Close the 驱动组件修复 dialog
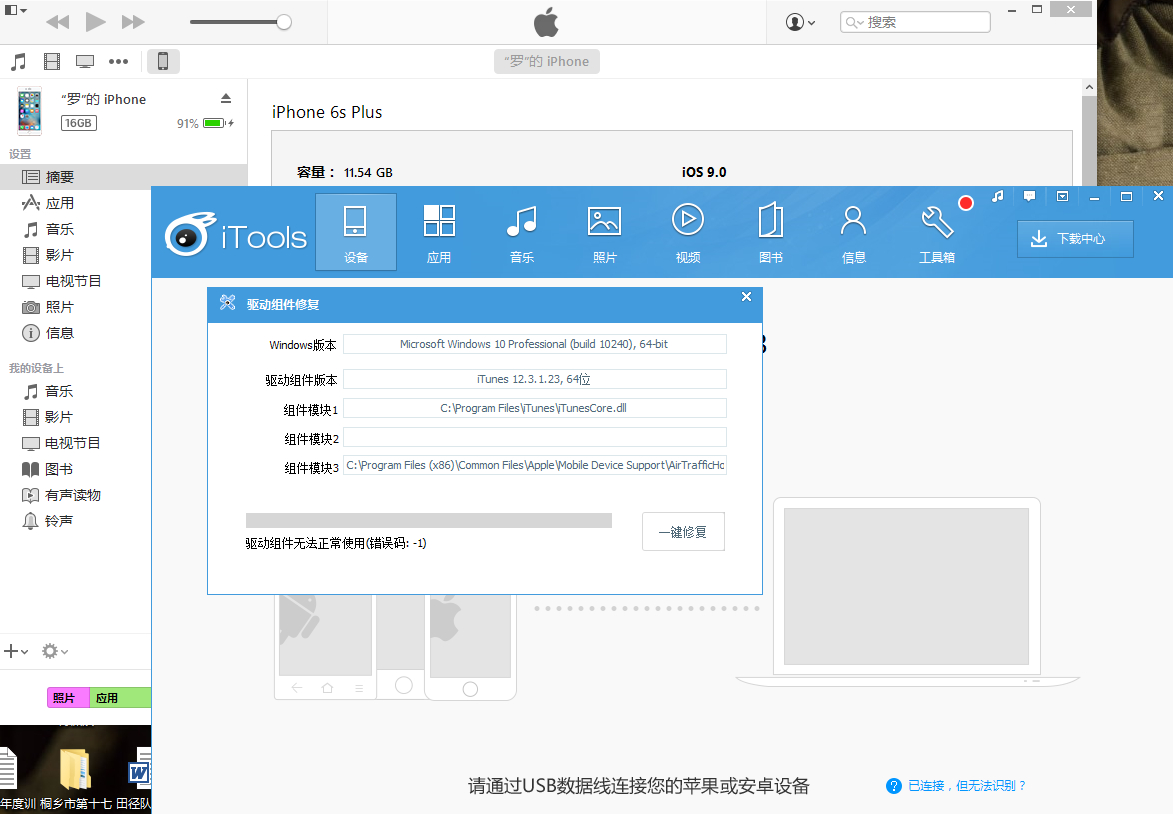Viewport: 1173px width, 814px height. (x=746, y=297)
